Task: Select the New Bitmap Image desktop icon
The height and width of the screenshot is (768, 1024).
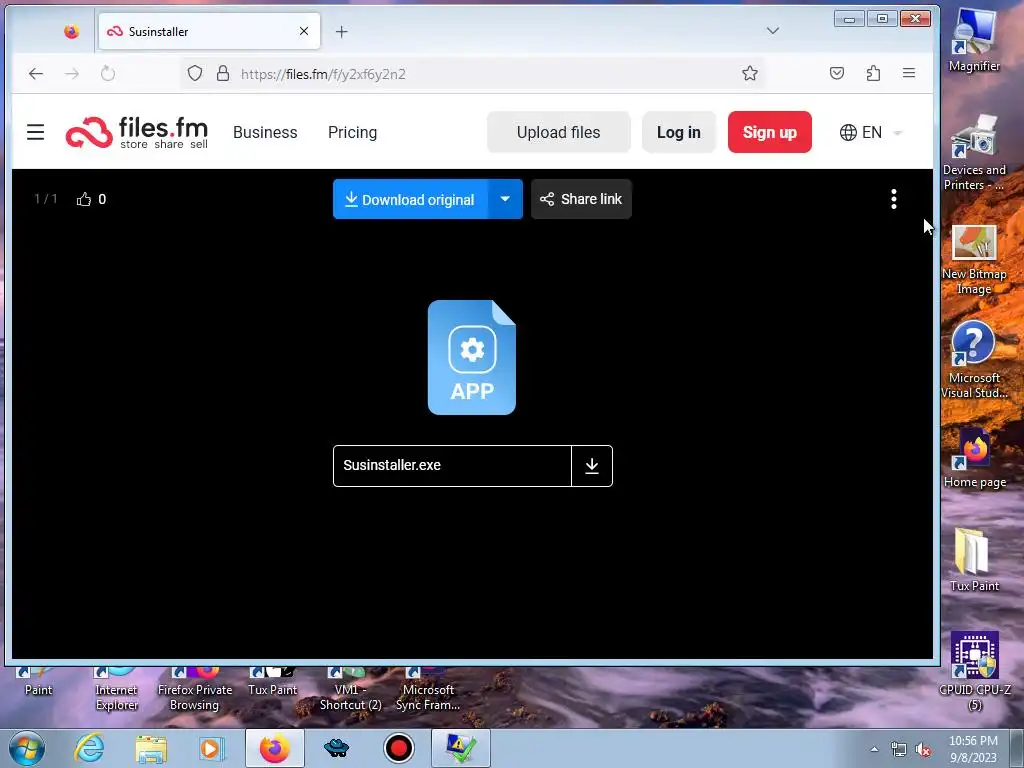Action: pyautogui.click(x=974, y=259)
